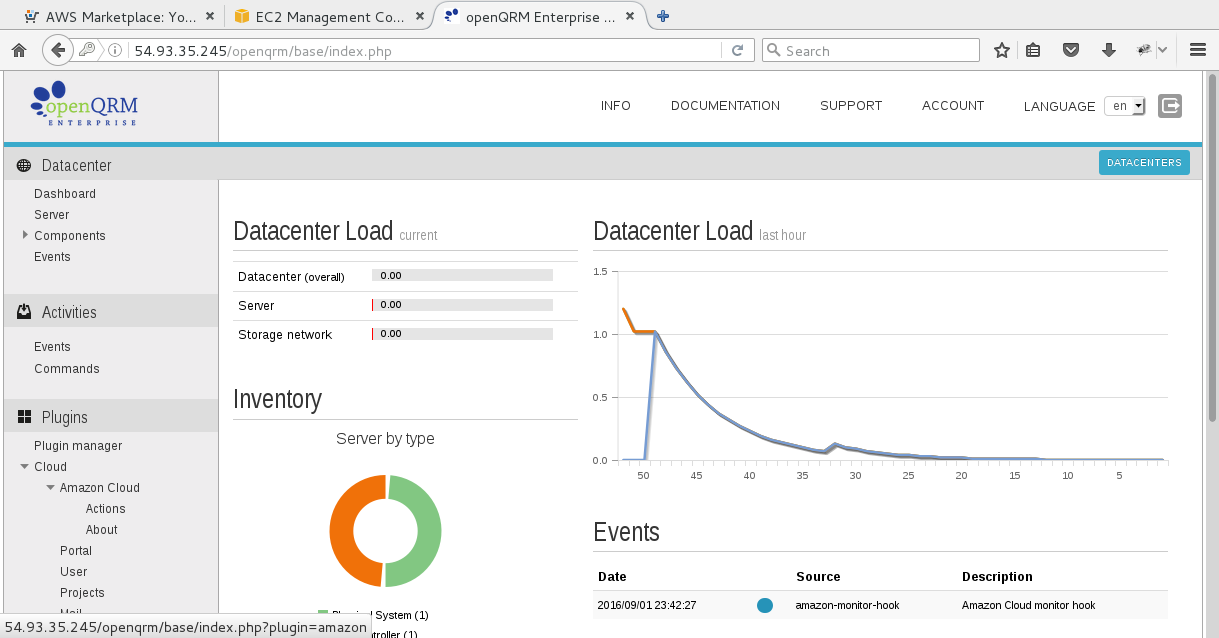Expand the Components tree item arrow
The height and width of the screenshot is (638, 1219).
25,235
